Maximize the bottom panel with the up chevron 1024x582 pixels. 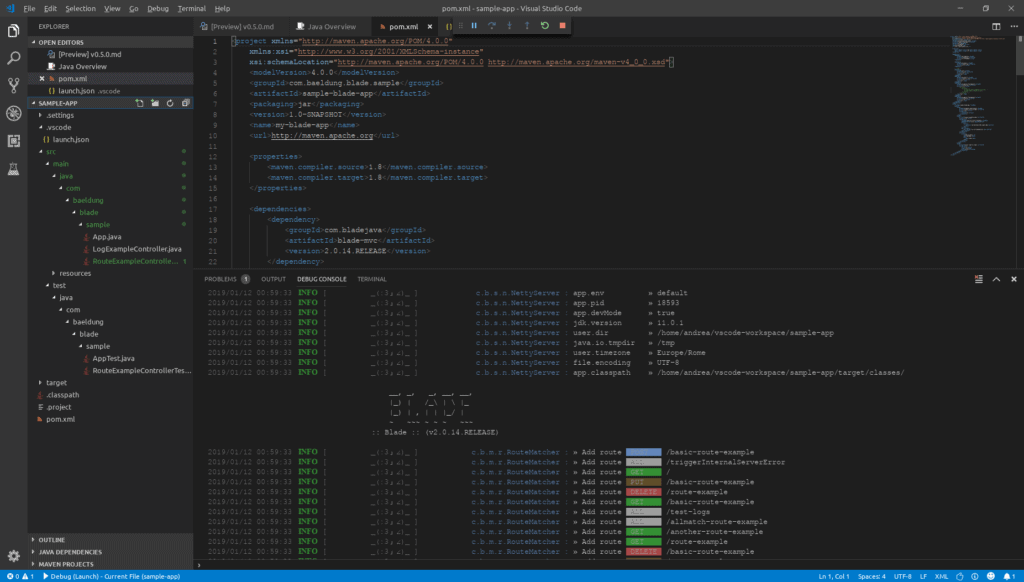[996, 279]
